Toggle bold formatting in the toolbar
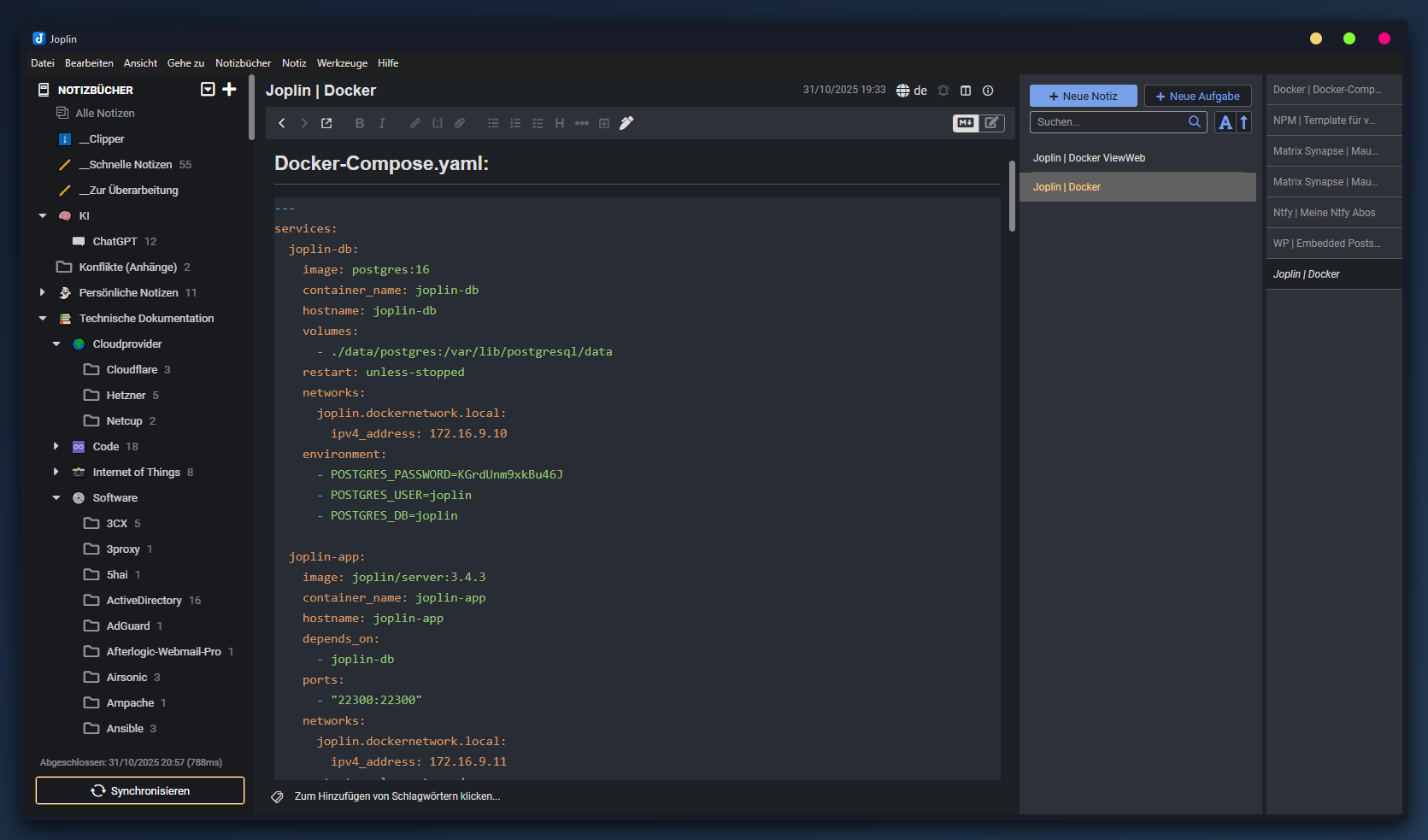The image size is (1428, 840). click(x=359, y=123)
